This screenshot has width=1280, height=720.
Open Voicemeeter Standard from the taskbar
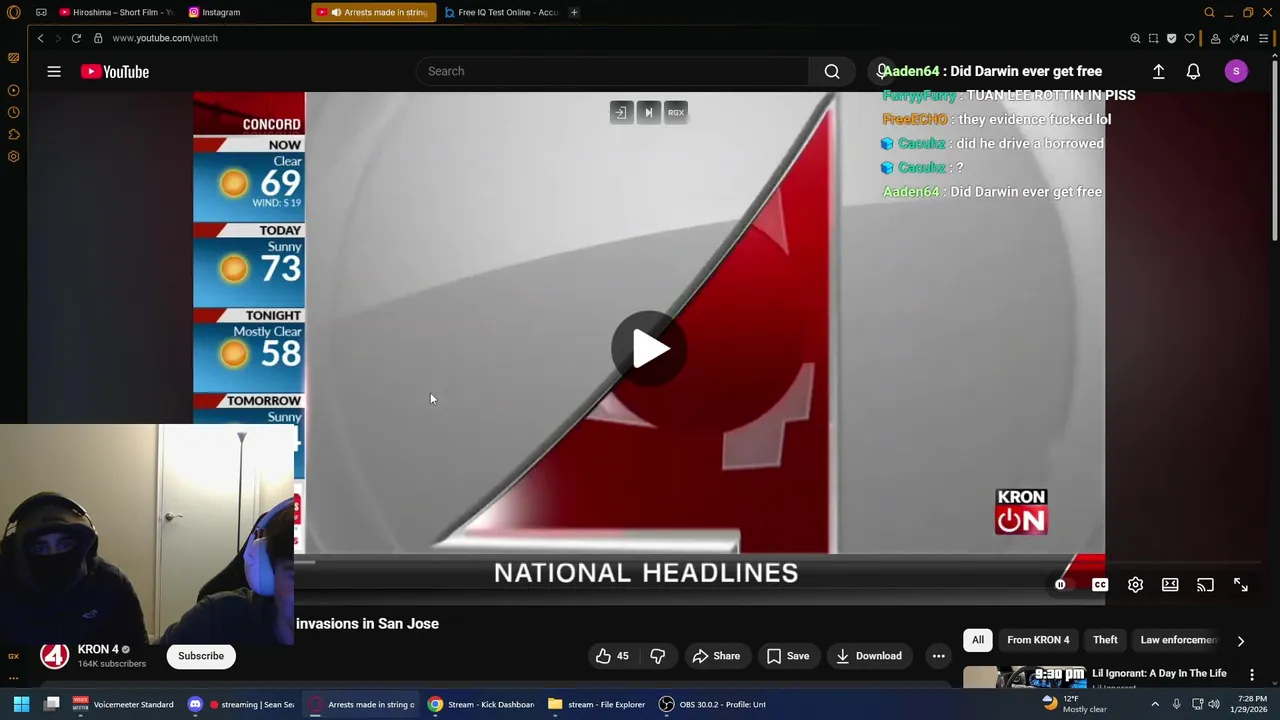[122, 704]
